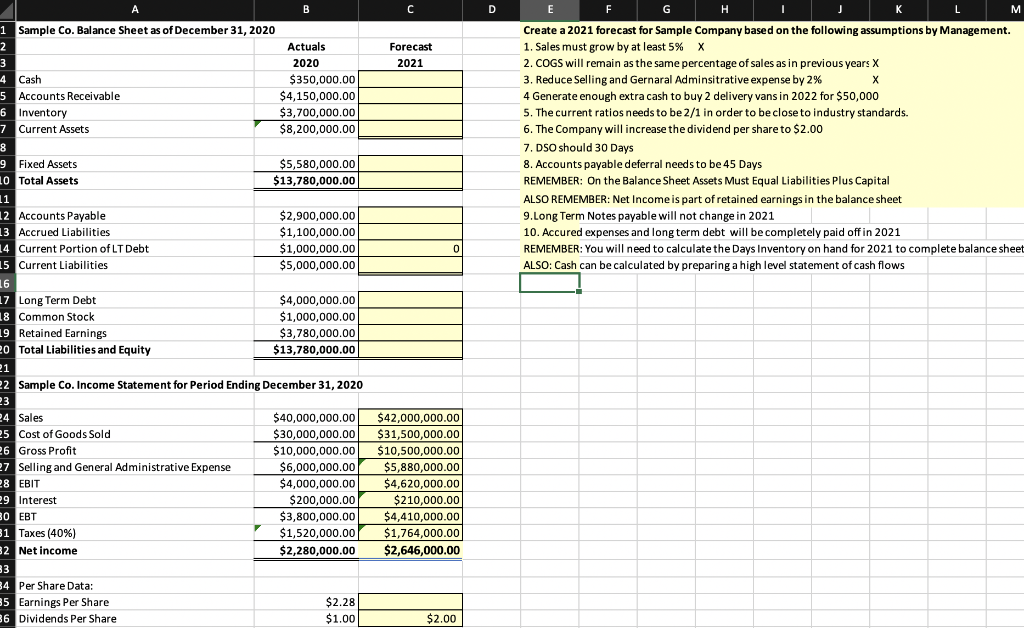Screen dimensions: 1024x628
Task: Select column header C
Action: (410, 9)
